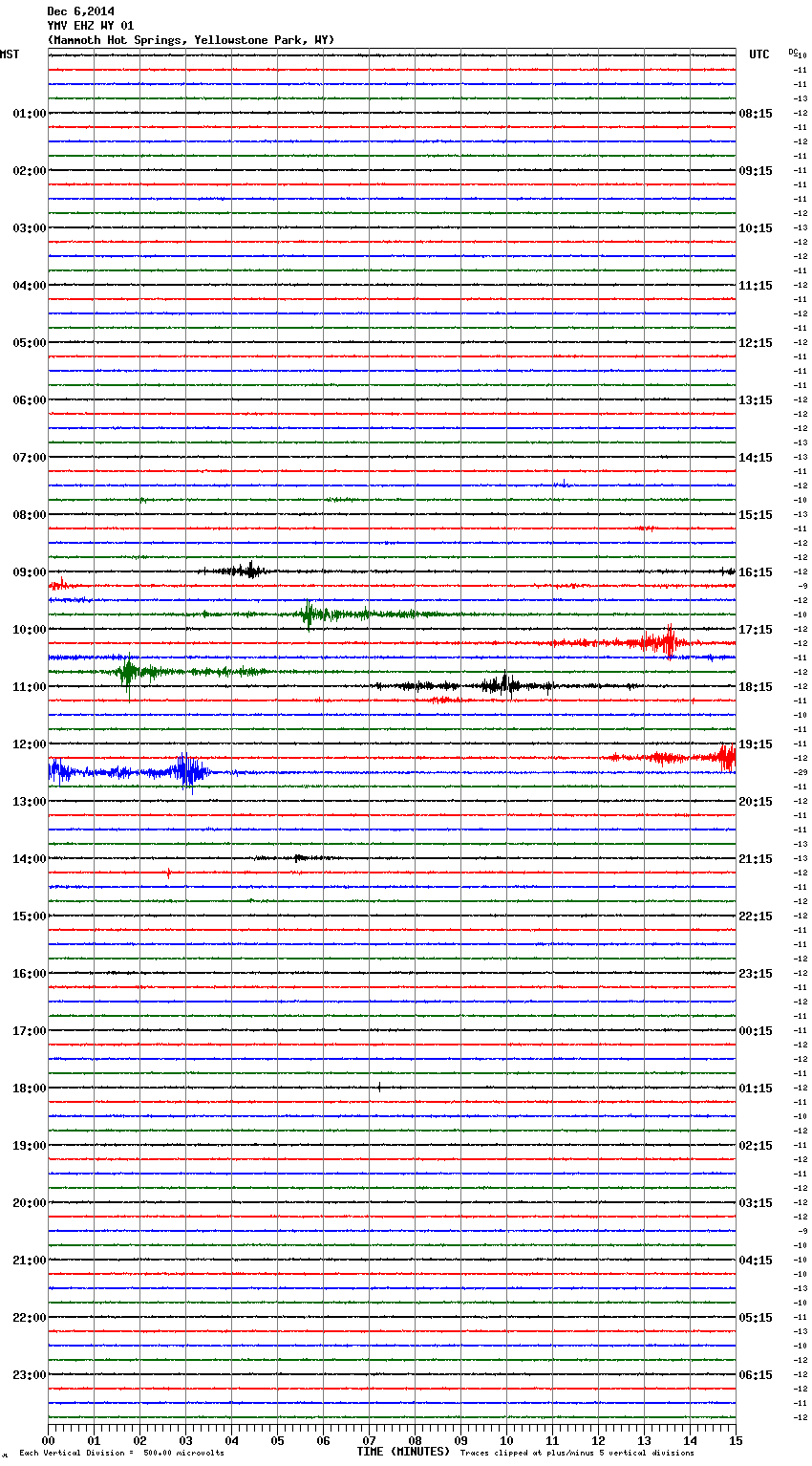The width and height of the screenshot is (812, 1466).
Task: Click the 20:00 MST time label
Action: pyautogui.click(x=30, y=1203)
